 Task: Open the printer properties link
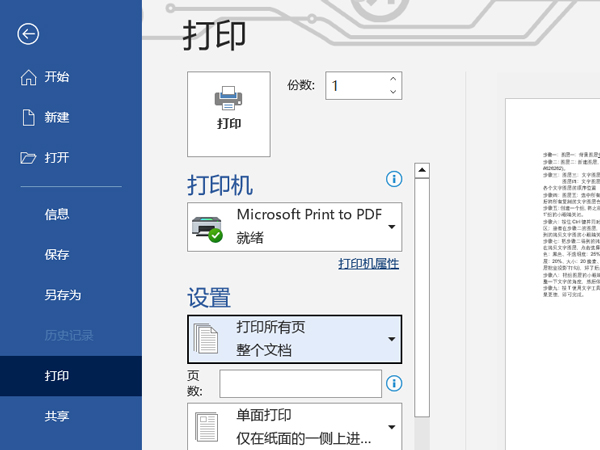368,264
